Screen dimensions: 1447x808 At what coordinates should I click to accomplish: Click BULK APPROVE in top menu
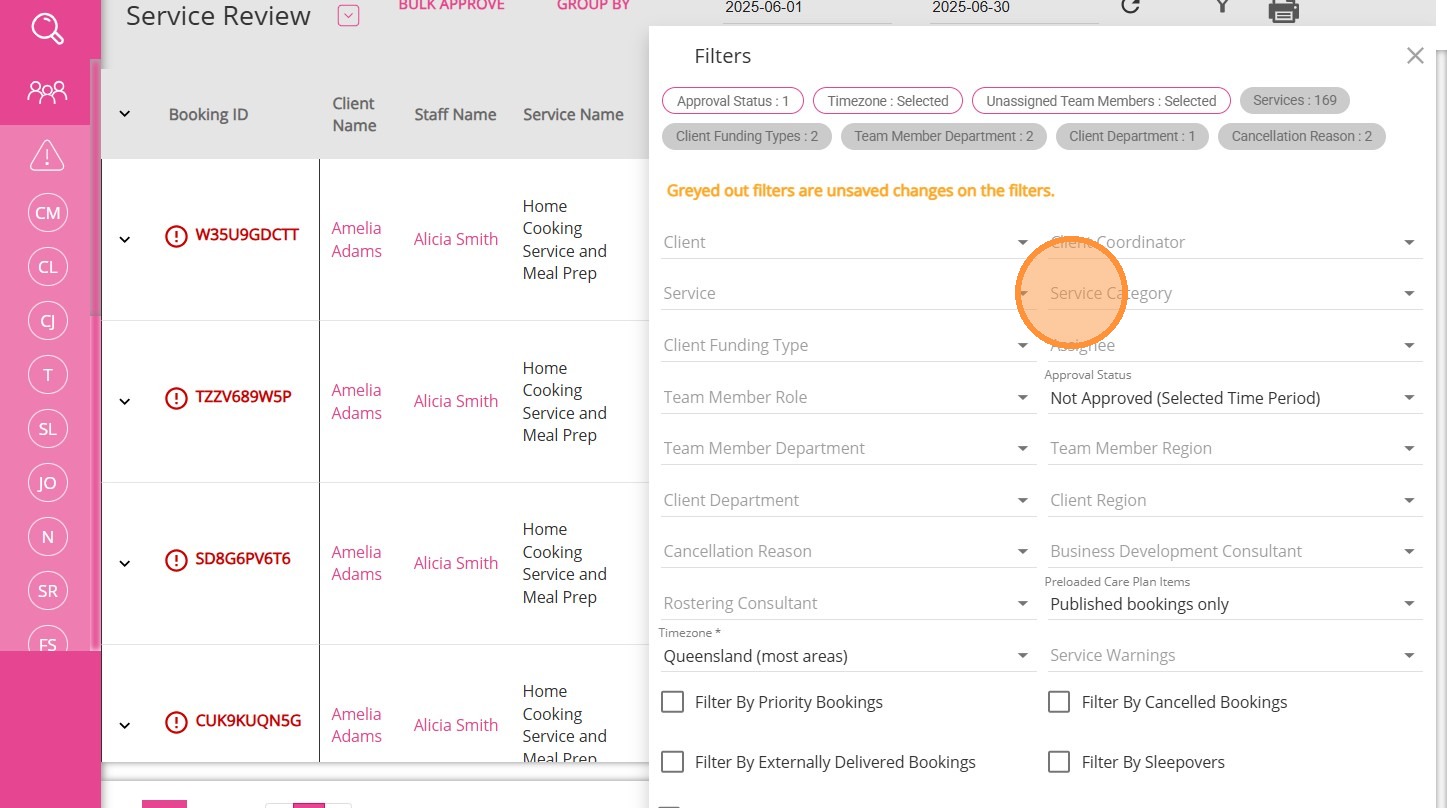click(x=451, y=6)
